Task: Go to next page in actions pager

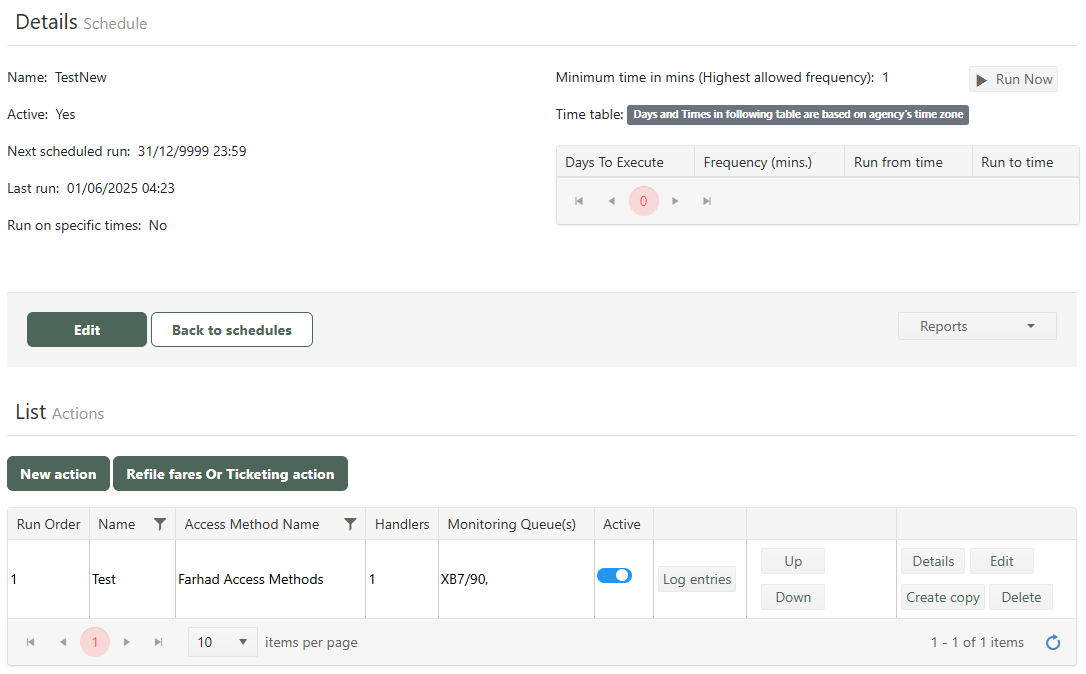Action: tap(127, 642)
